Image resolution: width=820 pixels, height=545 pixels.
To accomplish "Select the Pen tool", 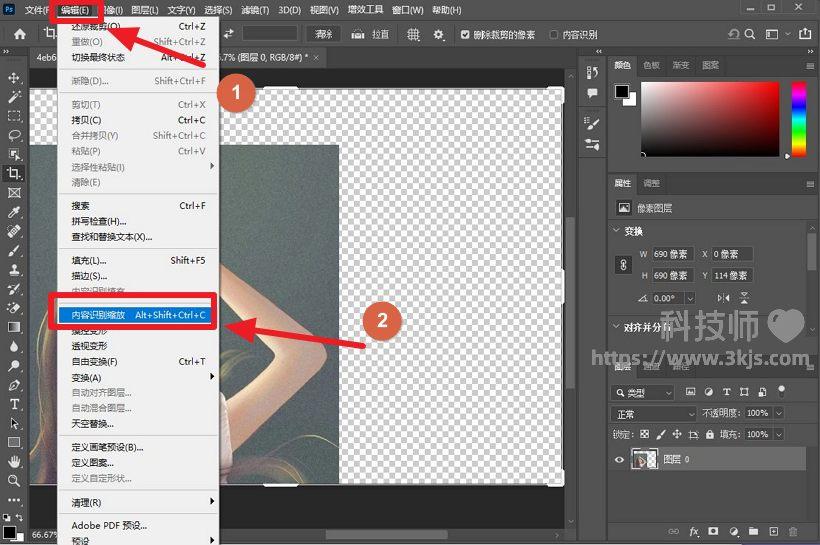I will click(x=14, y=385).
